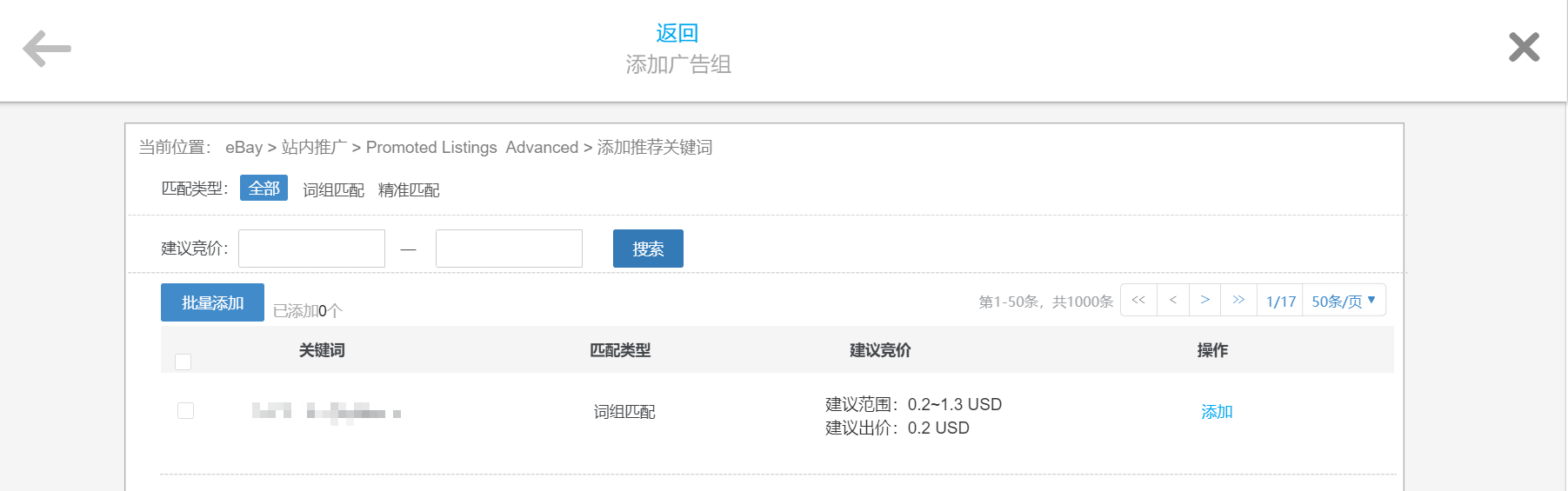
Task: Tick the select-all checkbox in header
Action: pos(183,362)
